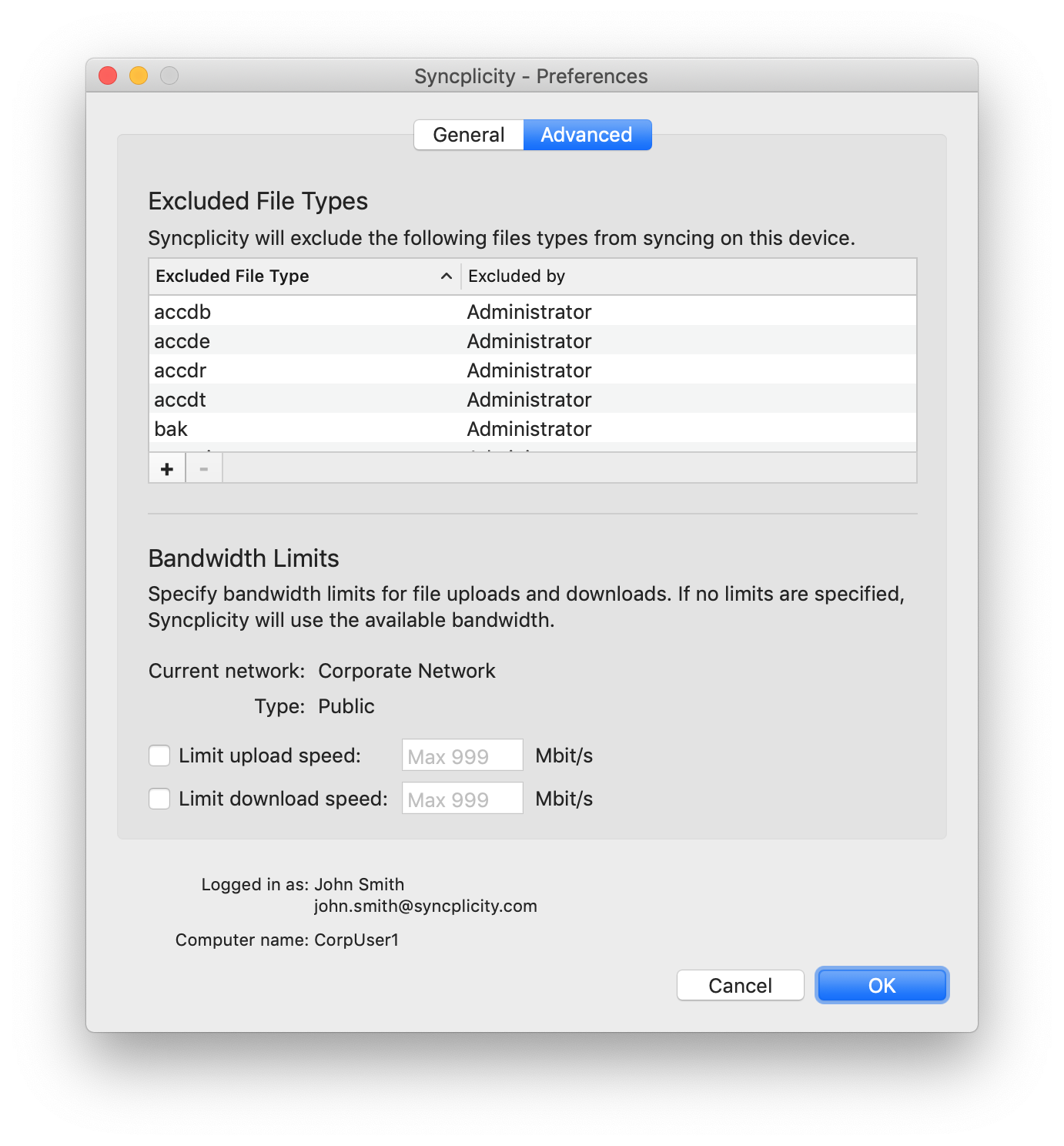
Task: Click the minus icon to remove file type
Action: [204, 468]
